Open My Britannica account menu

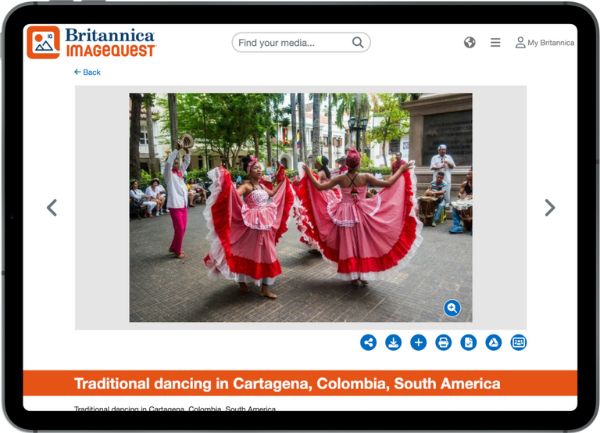(x=545, y=43)
